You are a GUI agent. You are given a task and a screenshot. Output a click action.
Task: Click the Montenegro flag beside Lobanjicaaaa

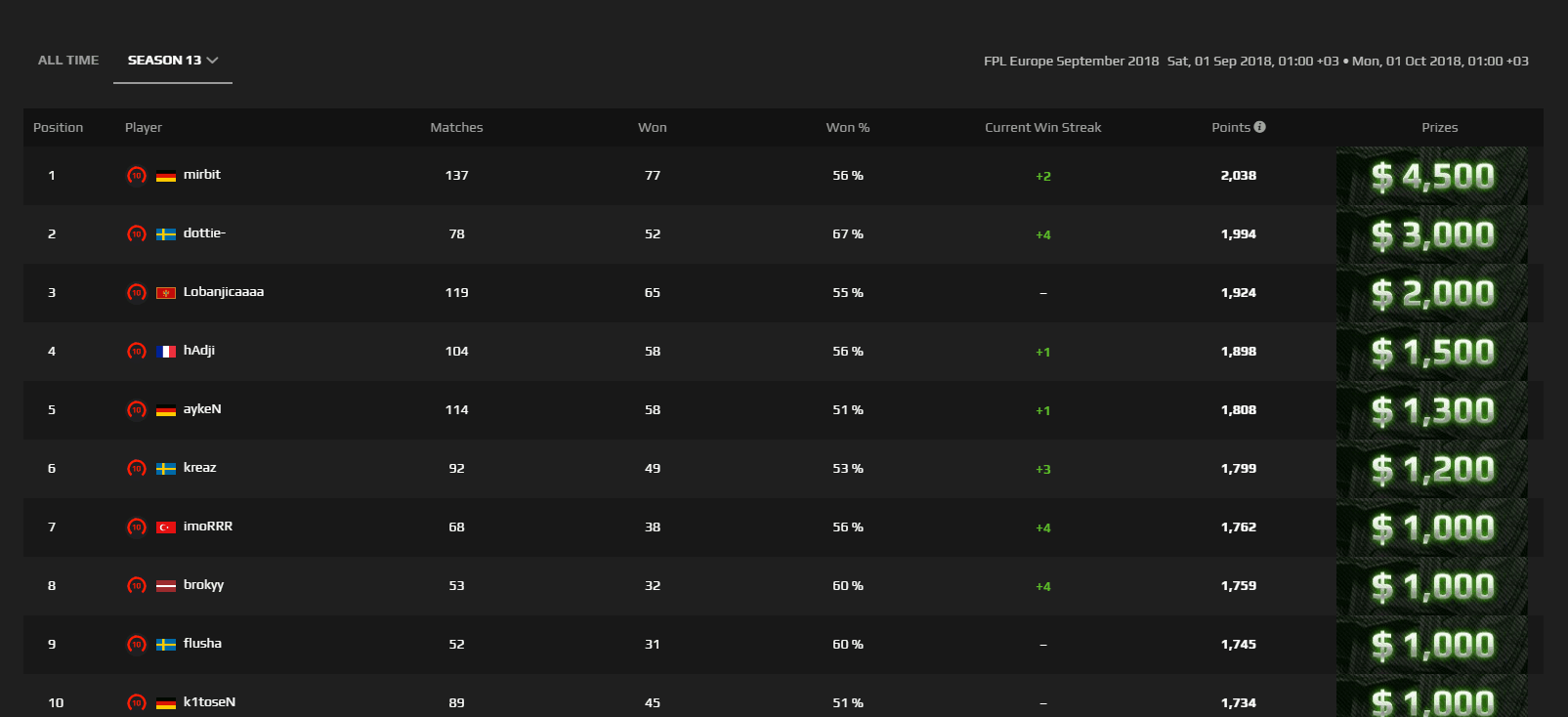(x=166, y=293)
